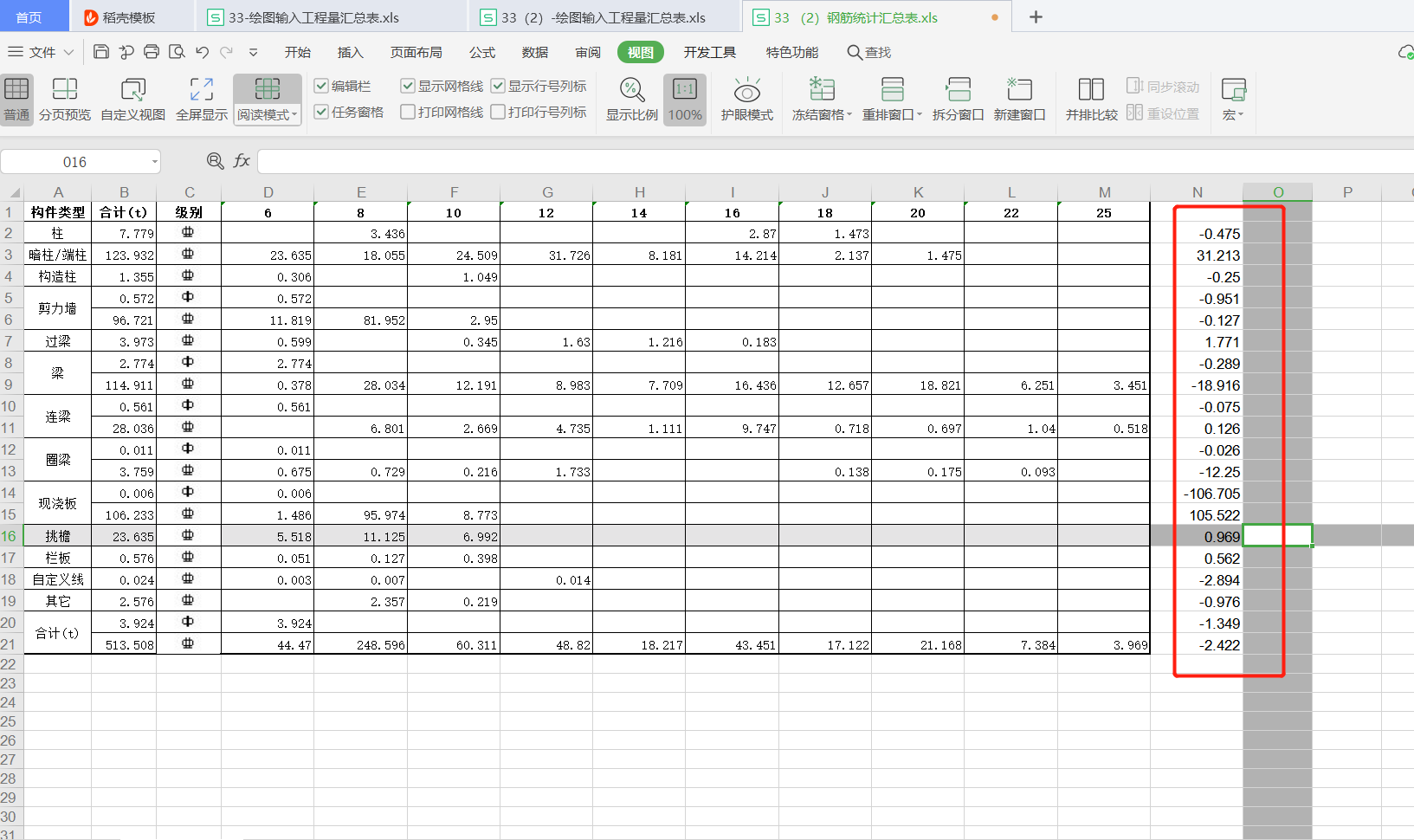Click the 现浇板 row label cell
The width and height of the screenshot is (1414, 840).
(x=58, y=503)
